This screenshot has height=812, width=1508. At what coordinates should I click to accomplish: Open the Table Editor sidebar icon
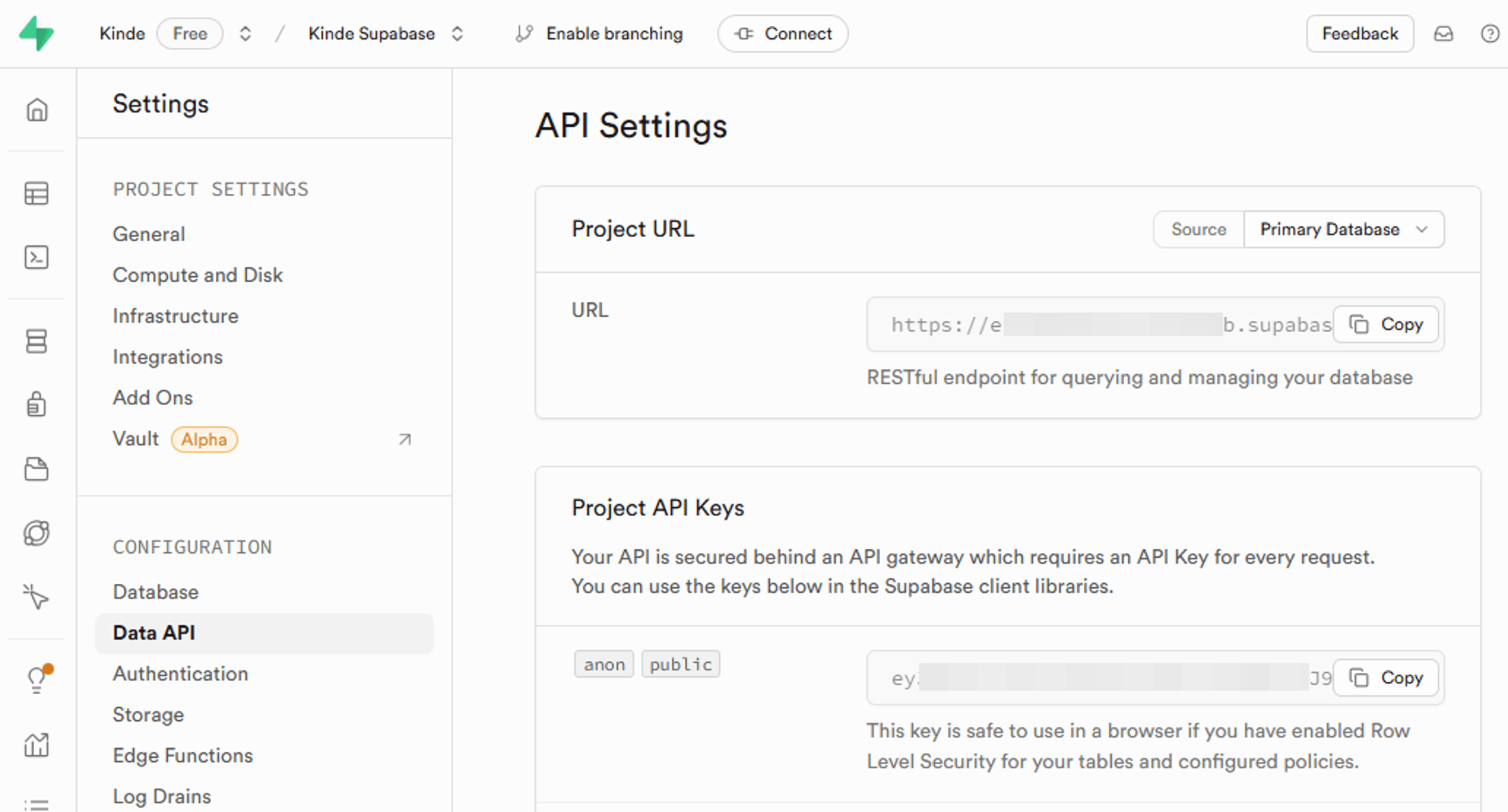click(x=36, y=193)
